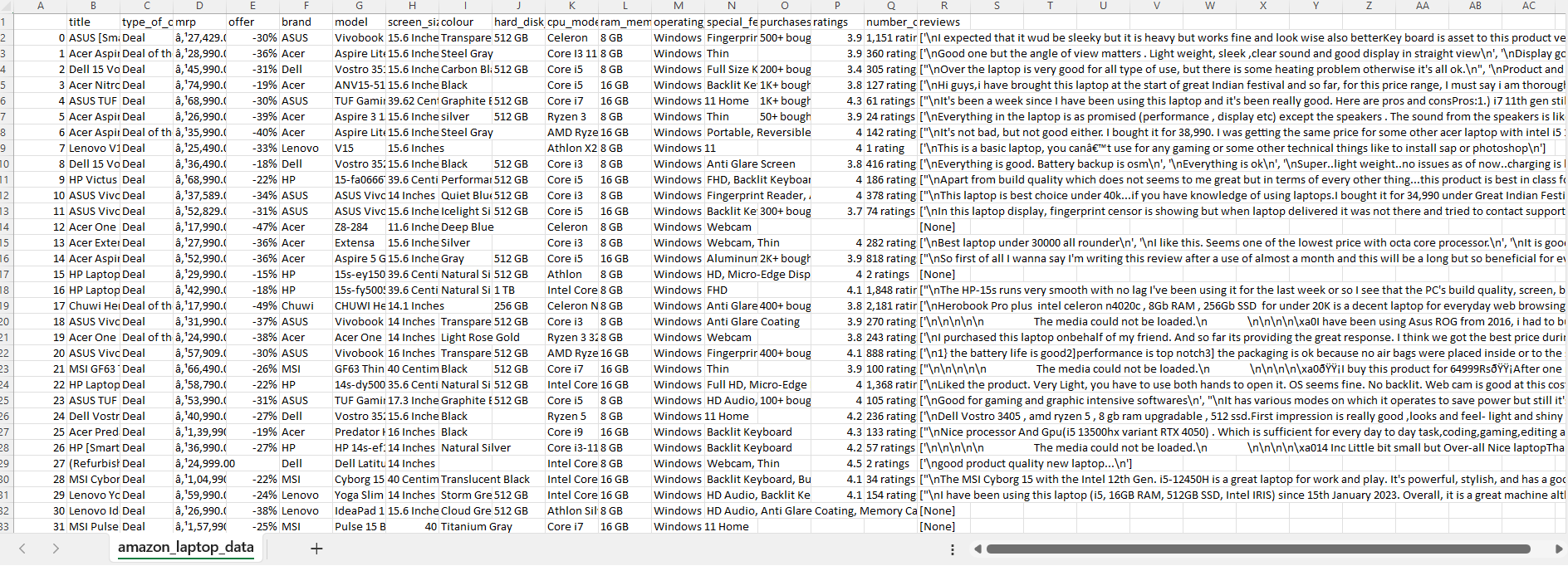Select the amazon_laptop_data sheet tab
The width and height of the screenshot is (1568, 566).
(x=185, y=548)
